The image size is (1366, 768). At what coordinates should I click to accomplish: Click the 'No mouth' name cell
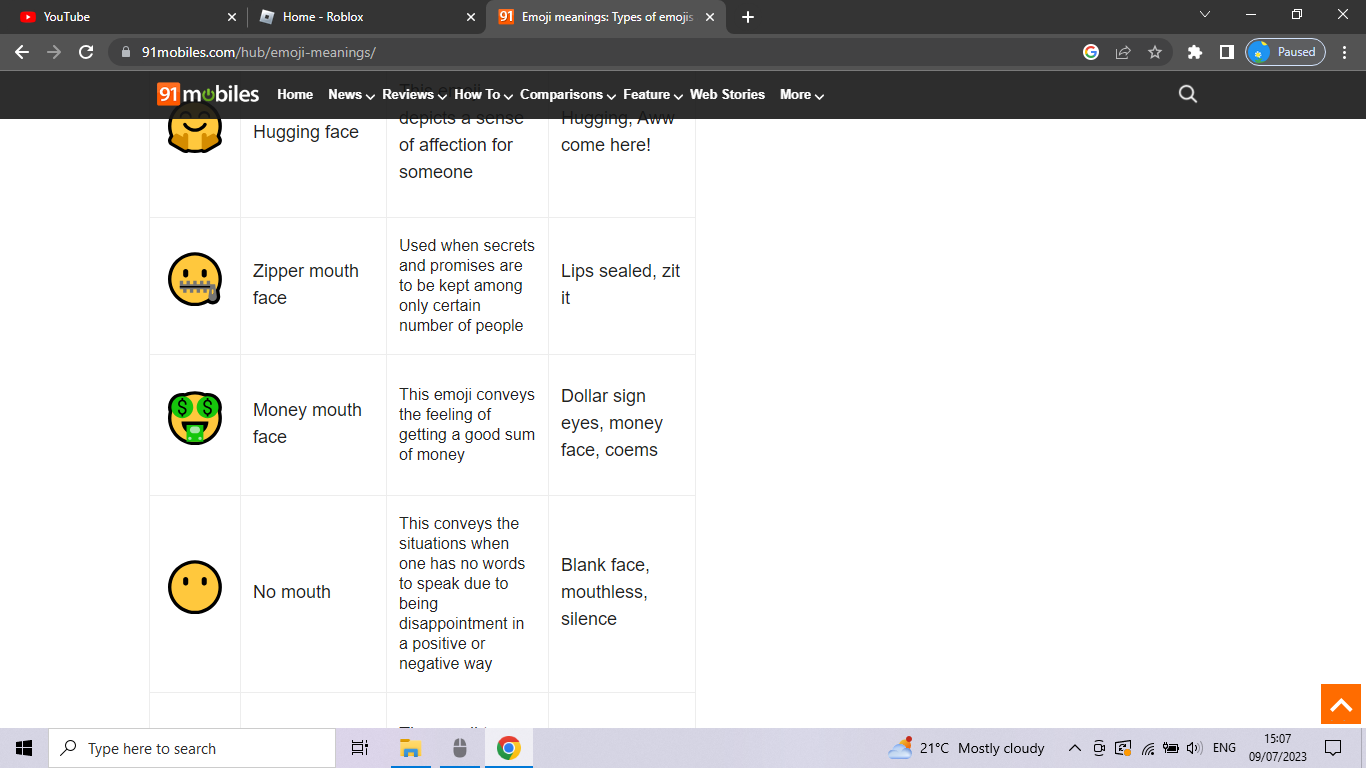(313, 593)
